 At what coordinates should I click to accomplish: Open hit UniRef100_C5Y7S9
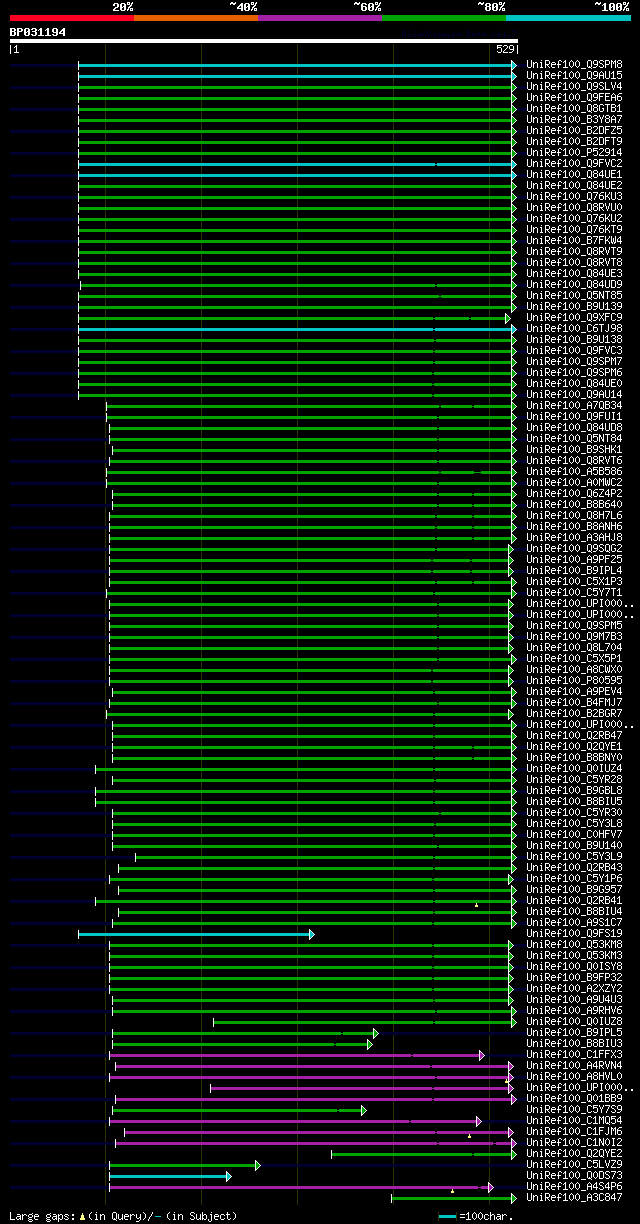(574, 1109)
